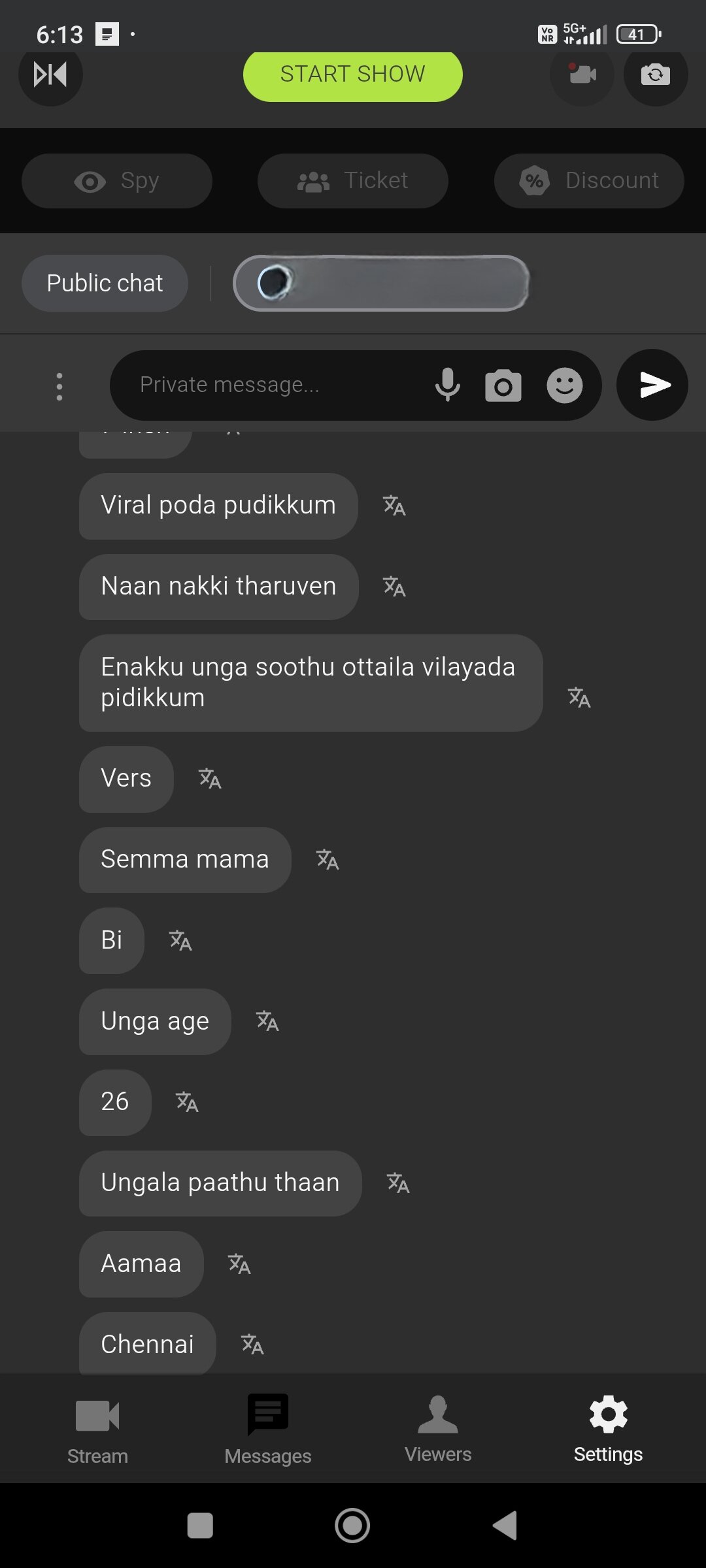This screenshot has width=706, height=1568.
Task: Open the three-dot options menu
Action: 59,386
